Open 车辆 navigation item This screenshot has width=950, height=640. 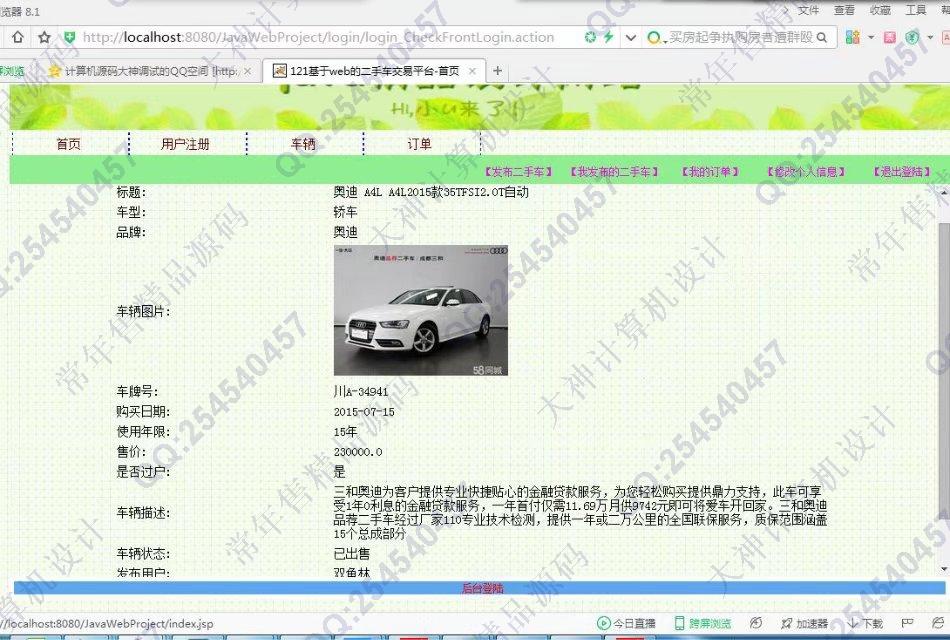click(303, 144)
